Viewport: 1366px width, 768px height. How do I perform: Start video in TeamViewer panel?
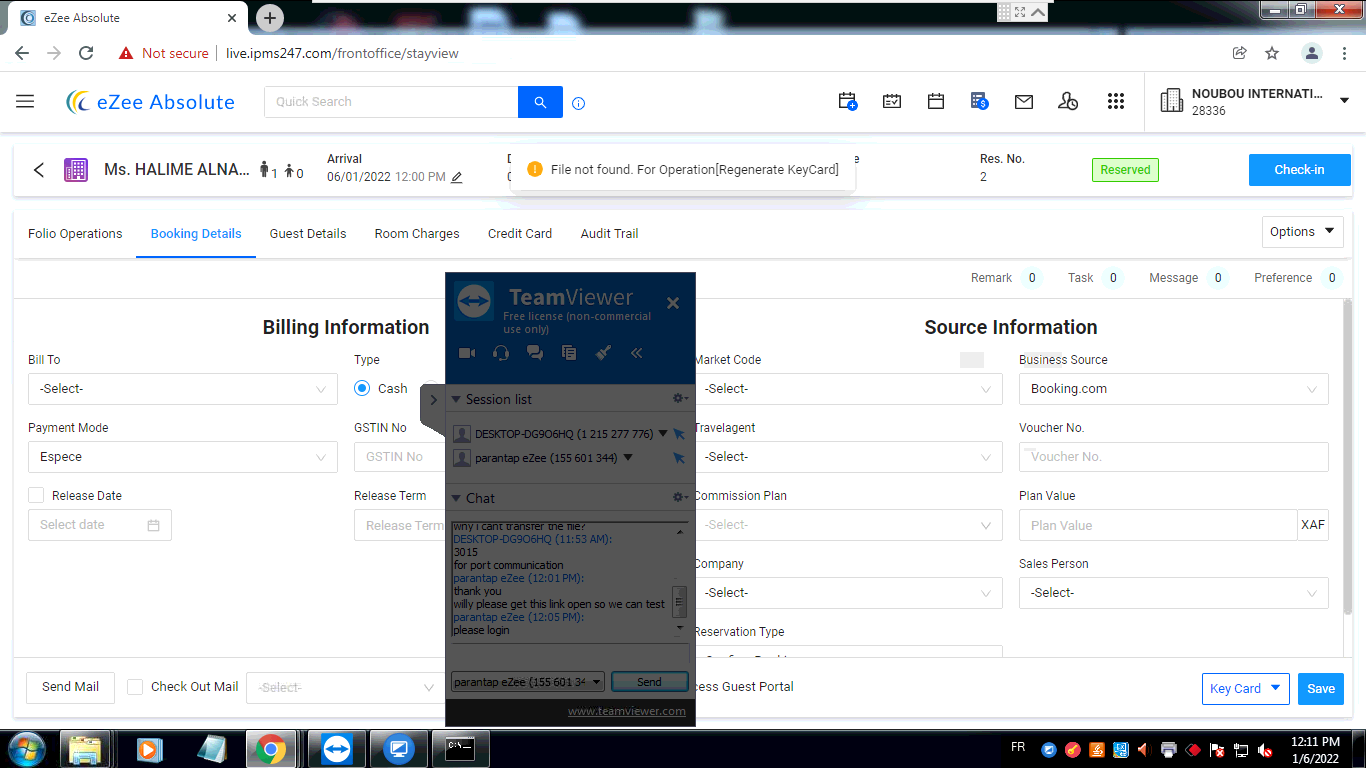pos(467,352)
